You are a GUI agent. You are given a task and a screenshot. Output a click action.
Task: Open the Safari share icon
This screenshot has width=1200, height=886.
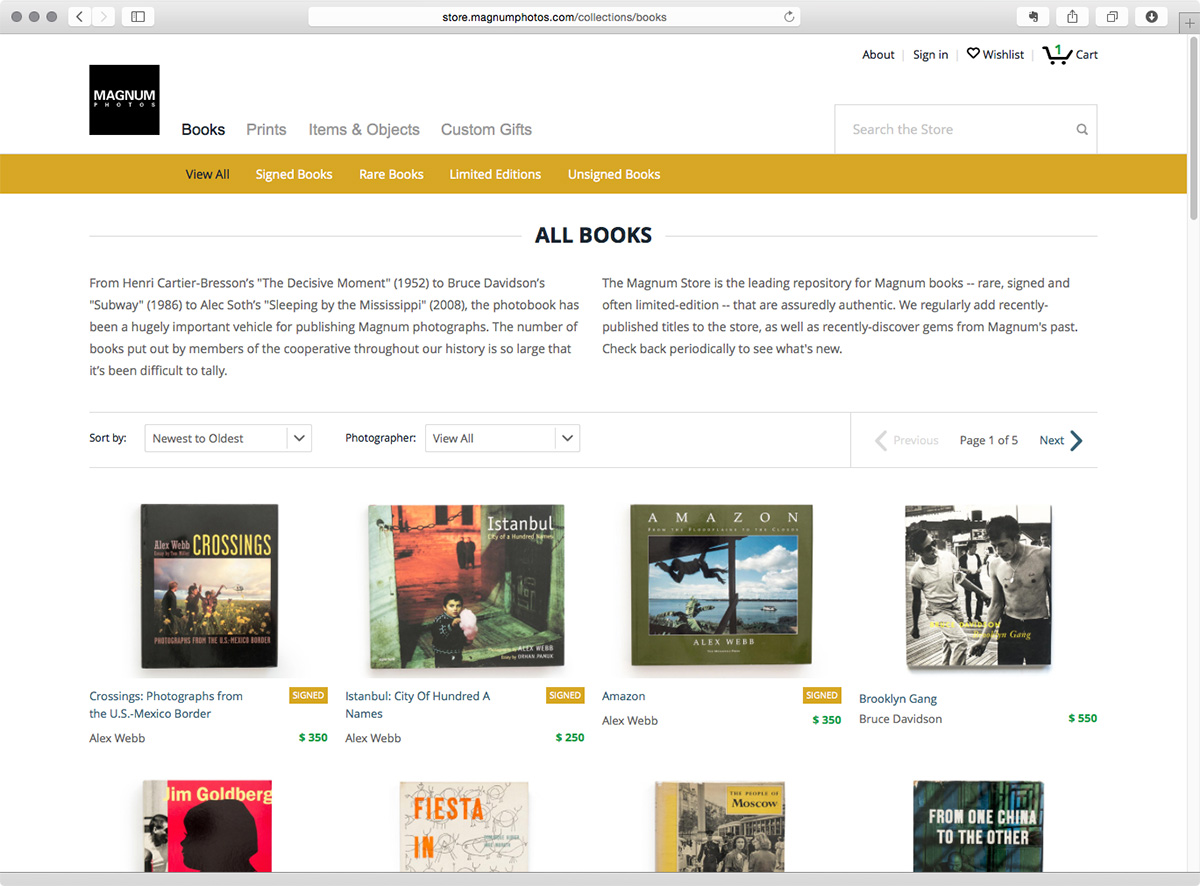(x=1073, y=17)
